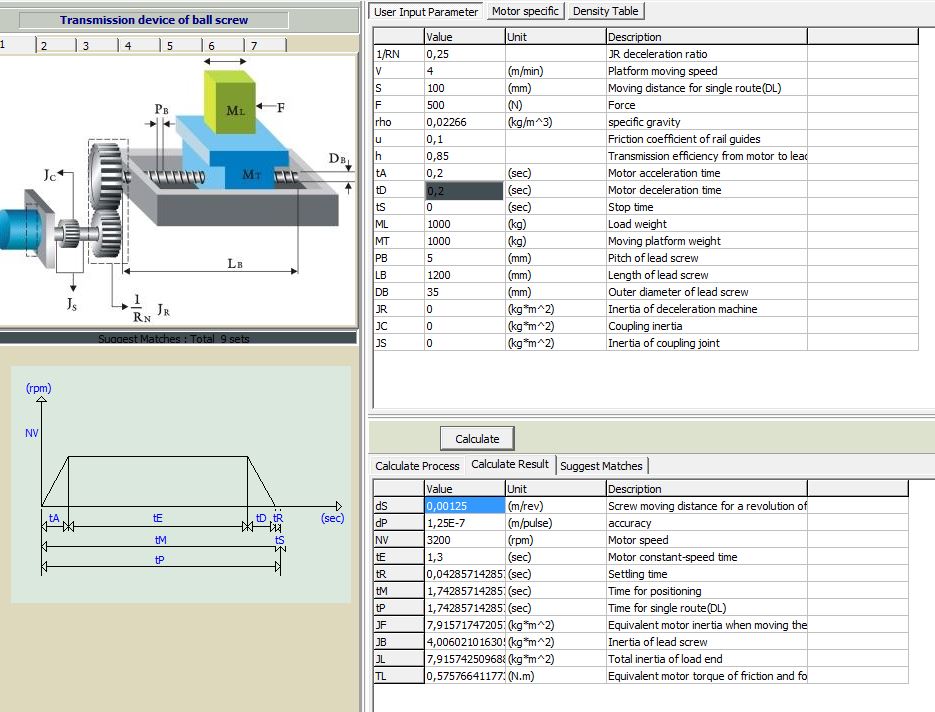Edit the JS inertia value
The image size is (935, 712).
465,343
